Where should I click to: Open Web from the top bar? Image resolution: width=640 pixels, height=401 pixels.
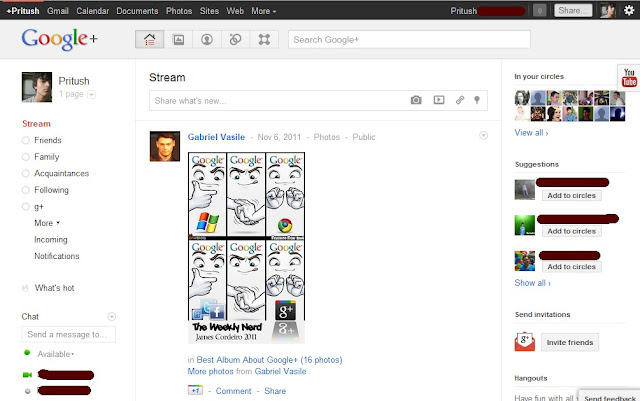pos(235,11)
